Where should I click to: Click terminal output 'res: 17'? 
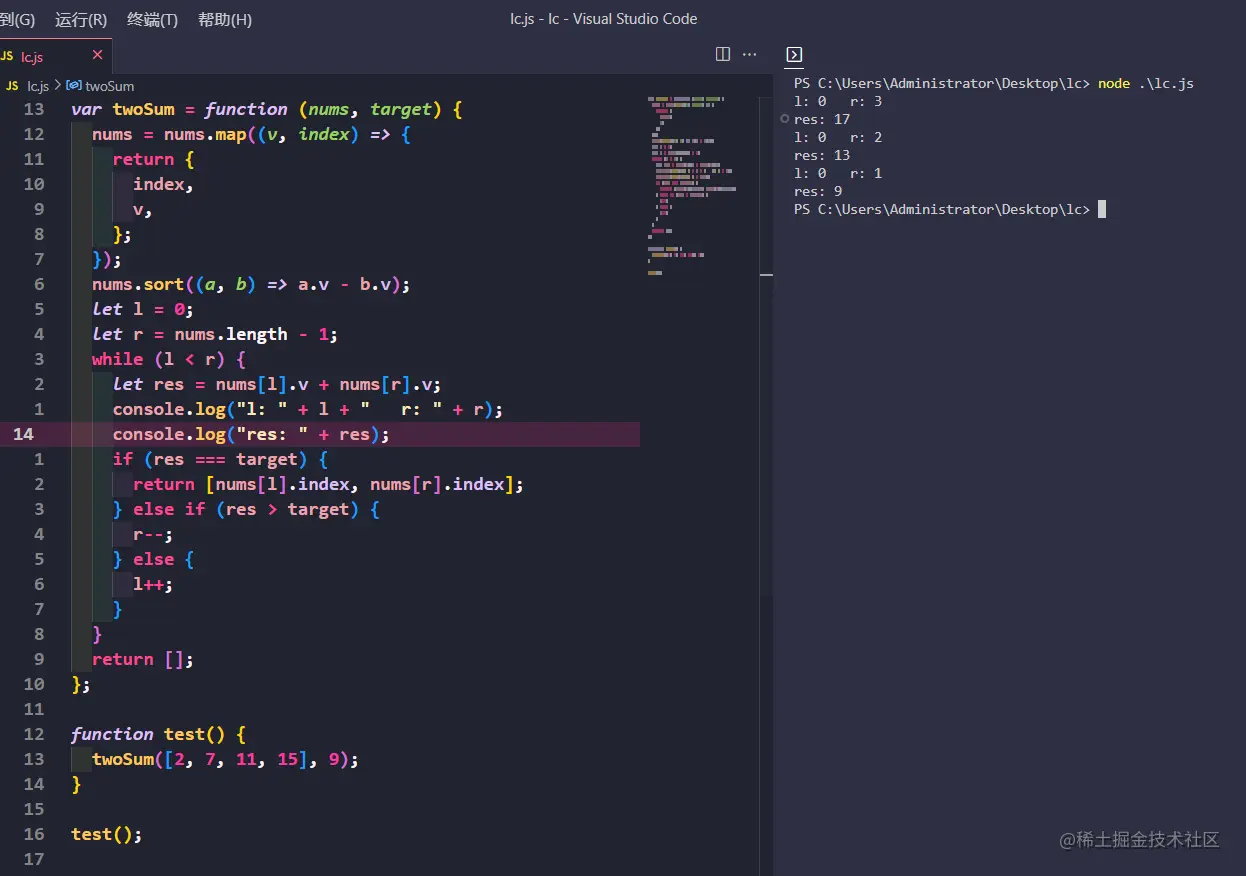(822, 119)
